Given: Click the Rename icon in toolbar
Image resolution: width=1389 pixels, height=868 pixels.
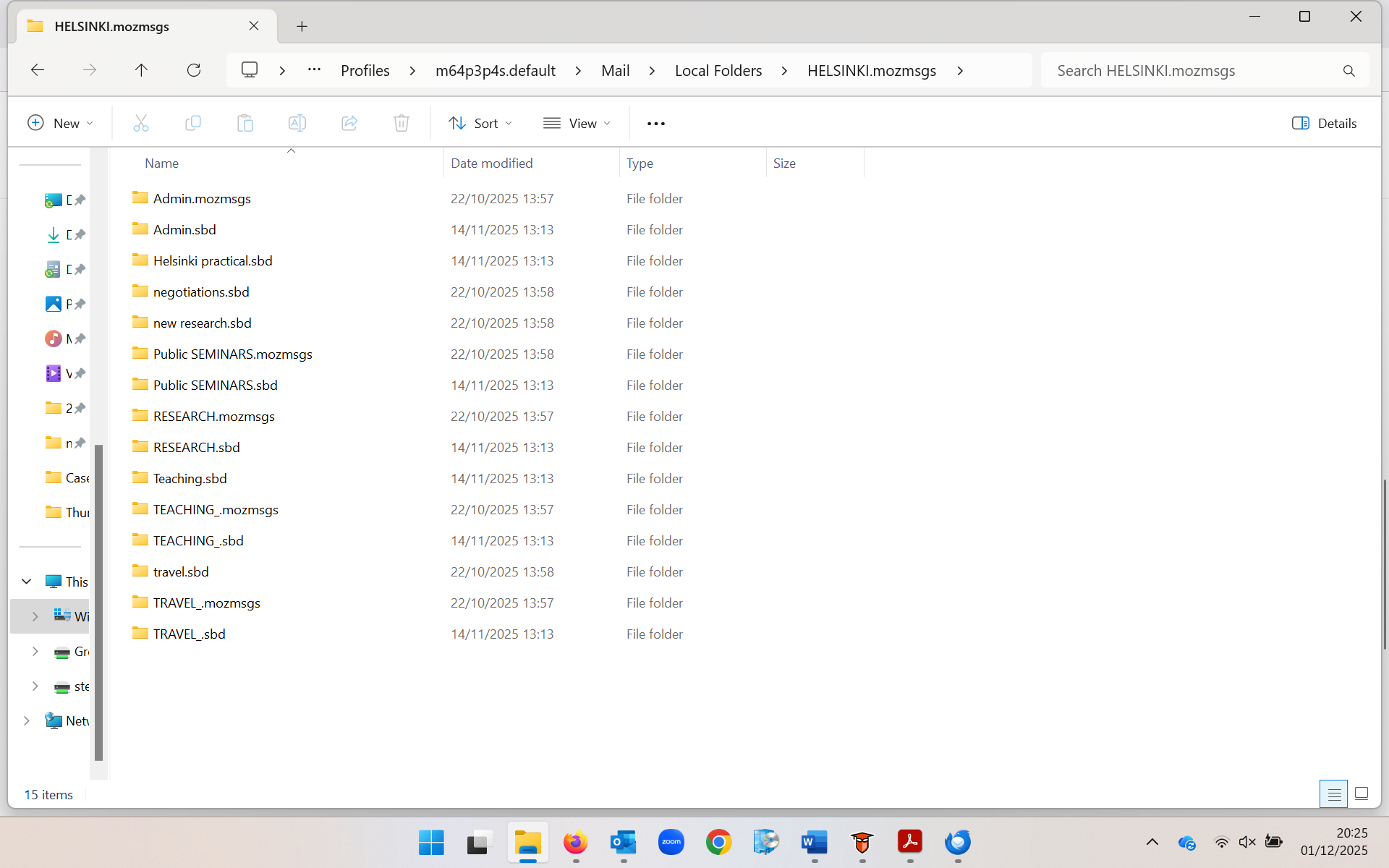Looking at the screenshot, I should click(297, 123).
